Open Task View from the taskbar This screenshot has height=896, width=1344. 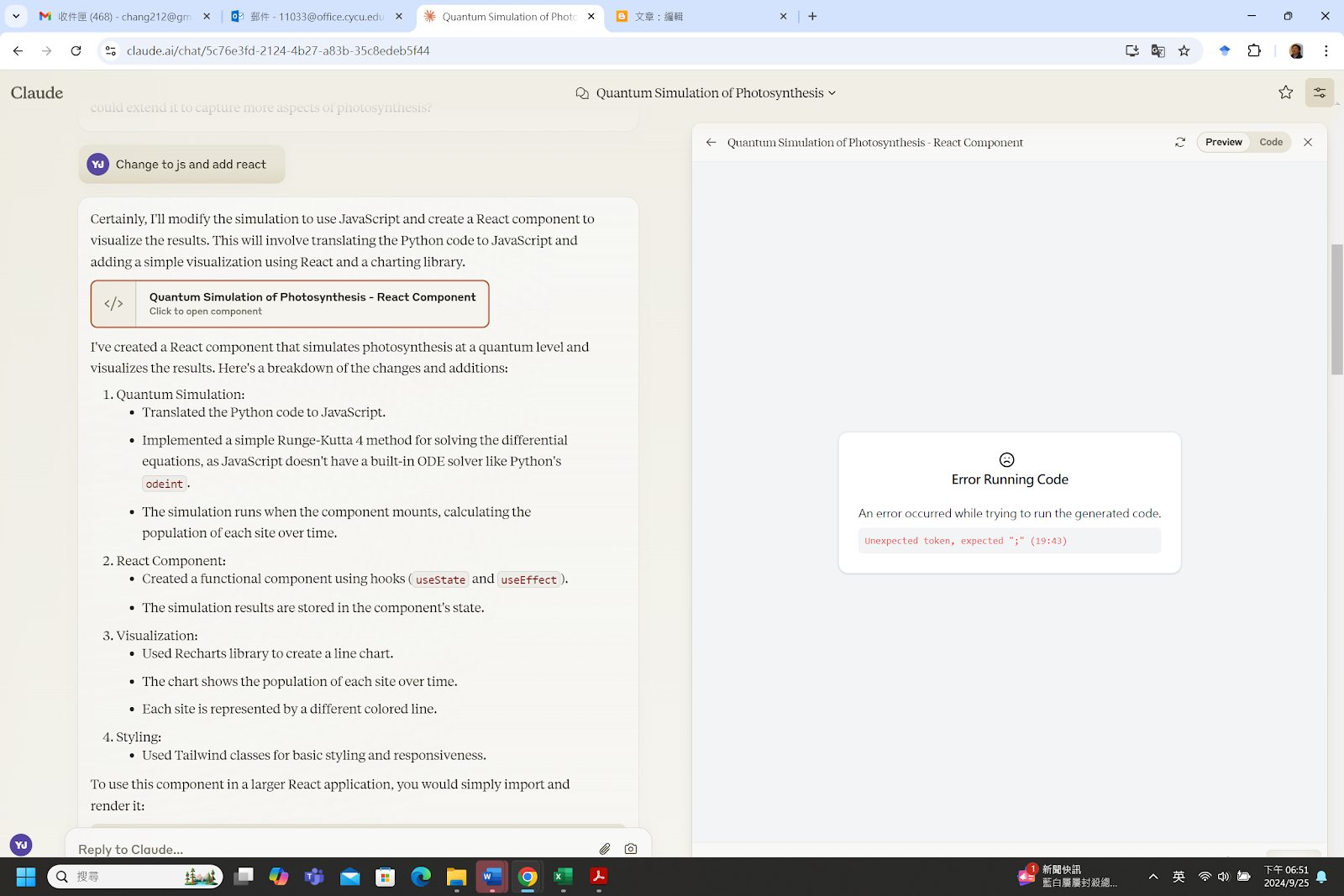coord(244,877)
